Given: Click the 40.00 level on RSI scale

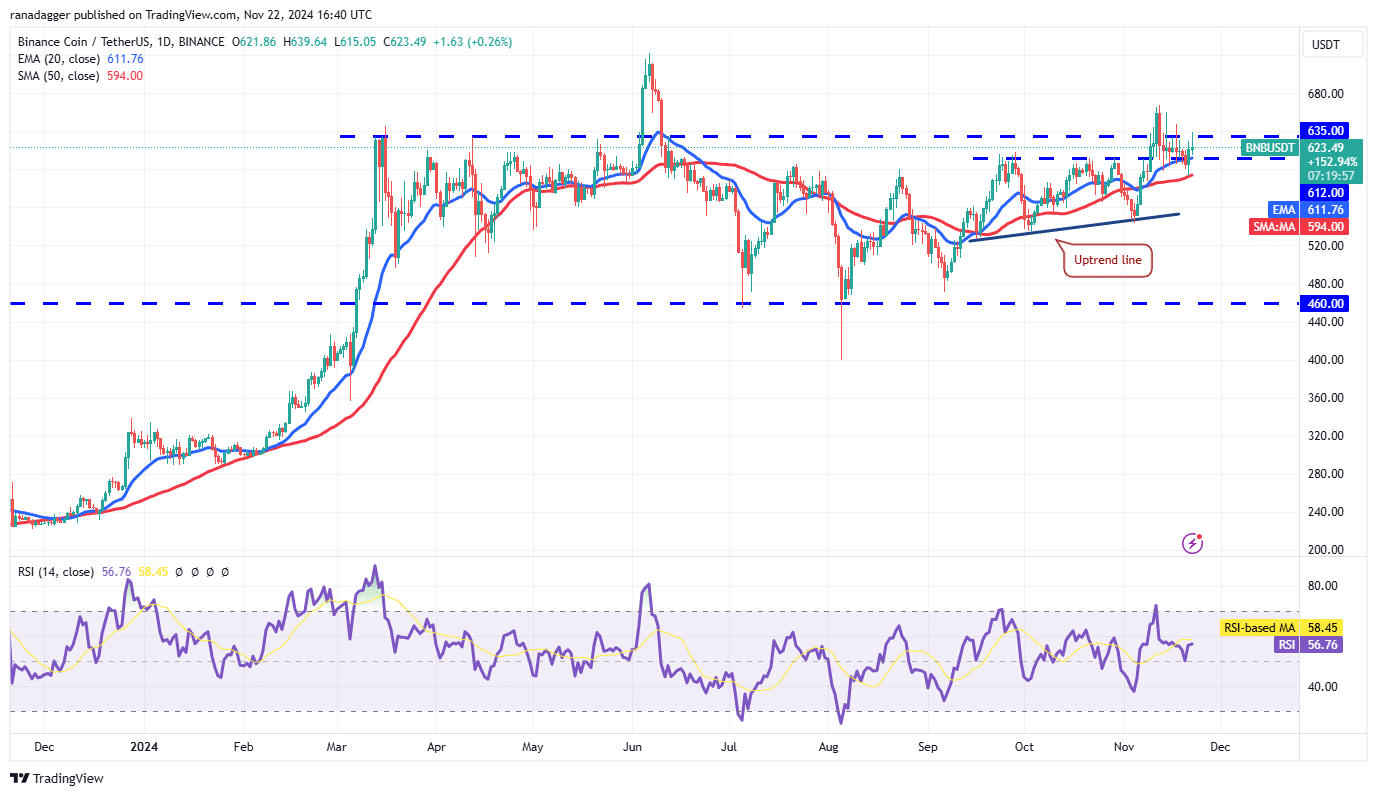Looking at the screenshot, I should [1322, 687].
